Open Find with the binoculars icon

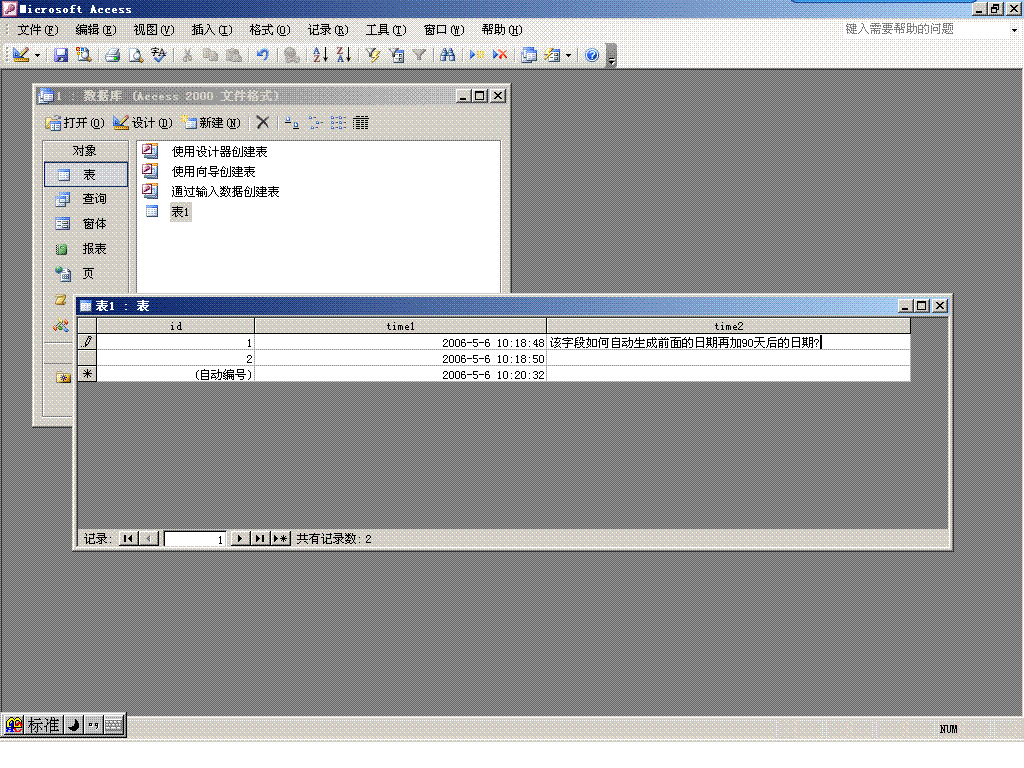[447, 56]
